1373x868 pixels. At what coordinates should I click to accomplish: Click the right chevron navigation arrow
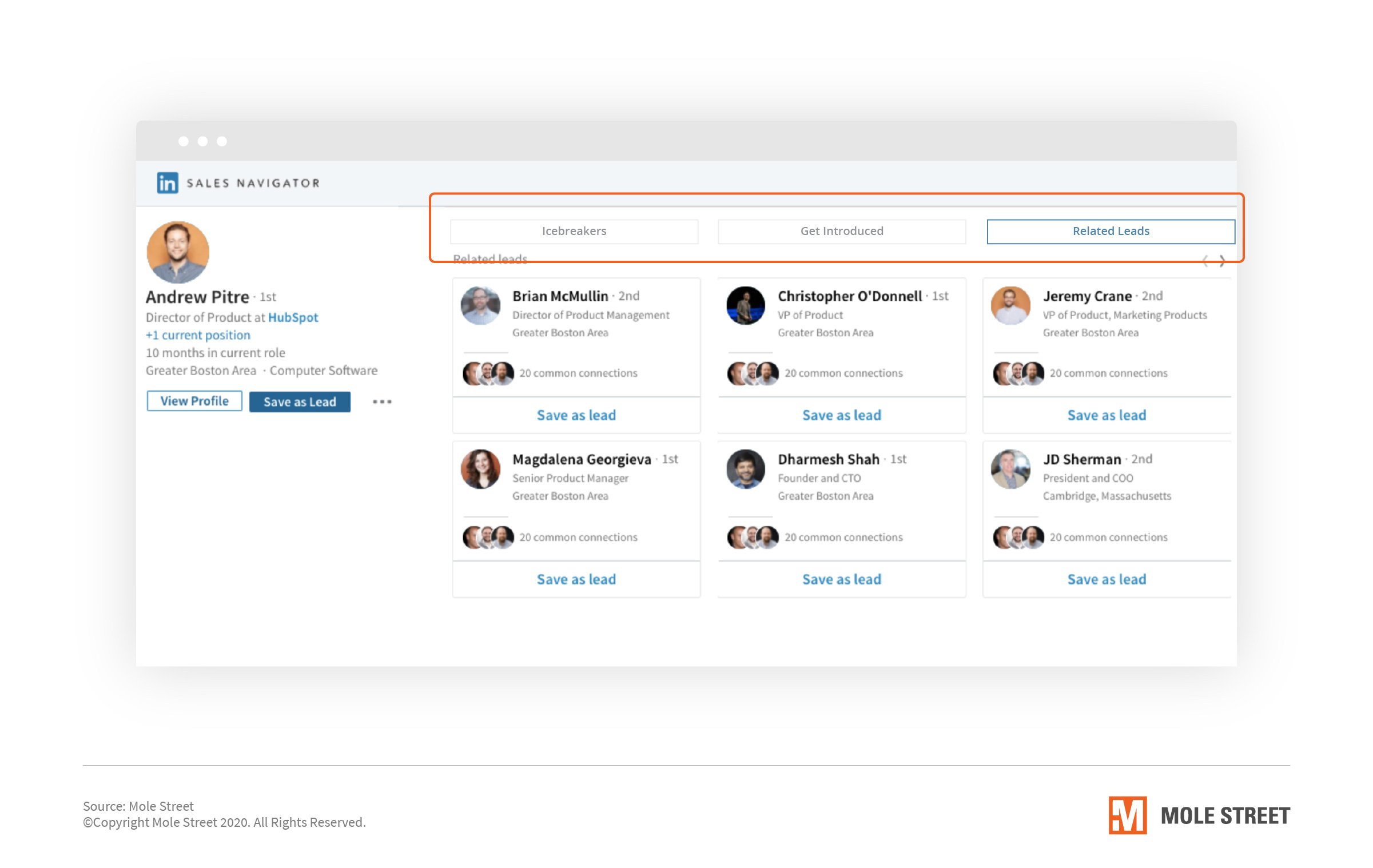tap(1222, 261)
